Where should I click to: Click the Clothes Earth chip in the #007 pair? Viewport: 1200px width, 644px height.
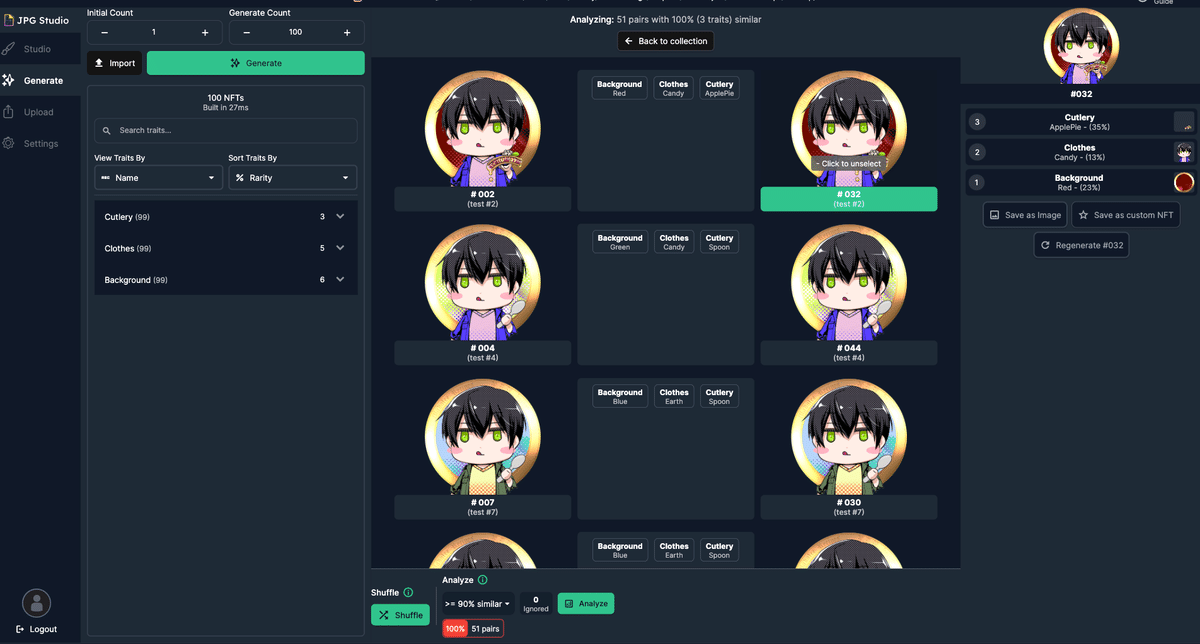[x=674, y=396]
